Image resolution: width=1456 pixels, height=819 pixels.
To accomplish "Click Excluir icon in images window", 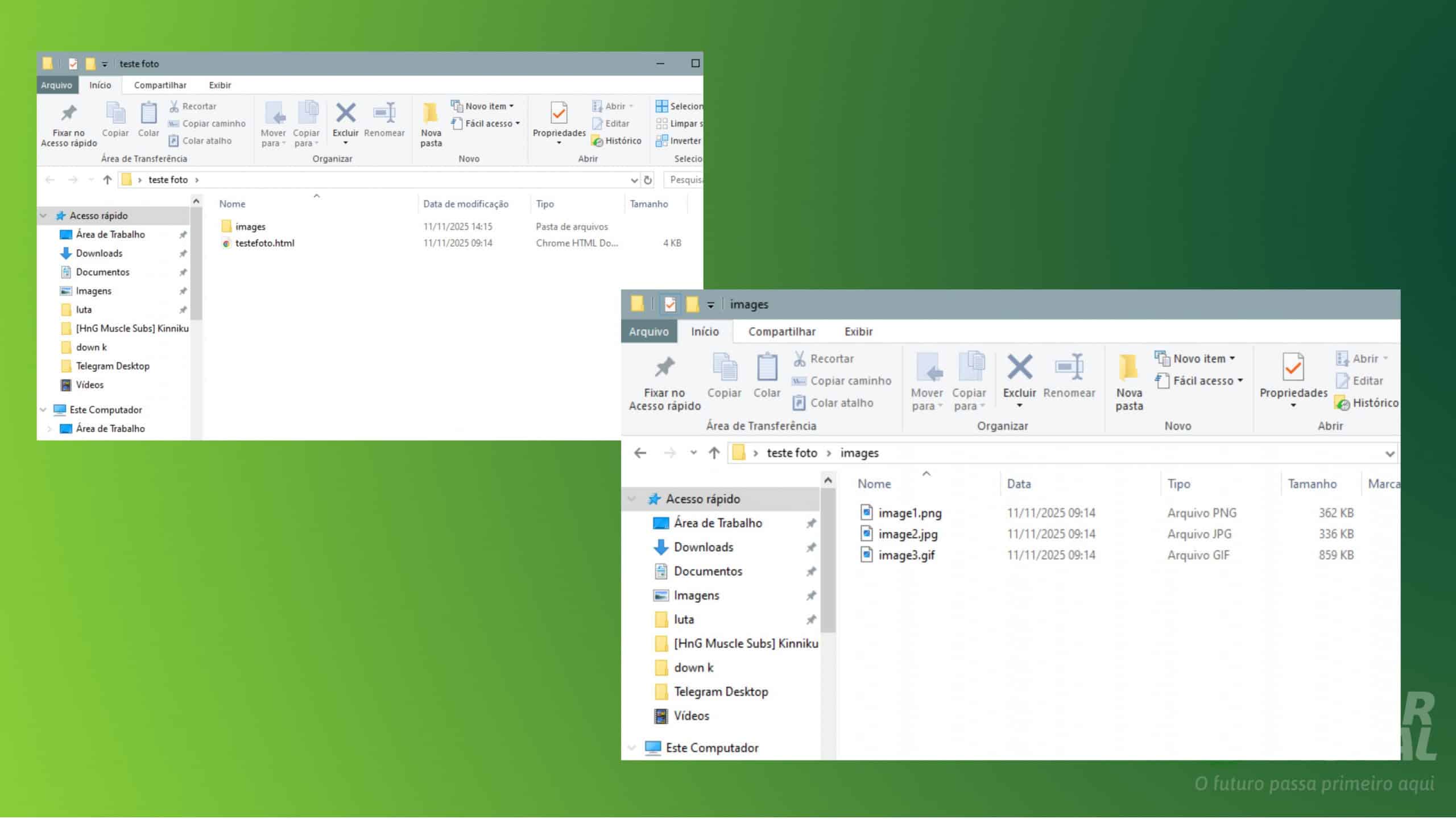I will tap(1019, 367).
